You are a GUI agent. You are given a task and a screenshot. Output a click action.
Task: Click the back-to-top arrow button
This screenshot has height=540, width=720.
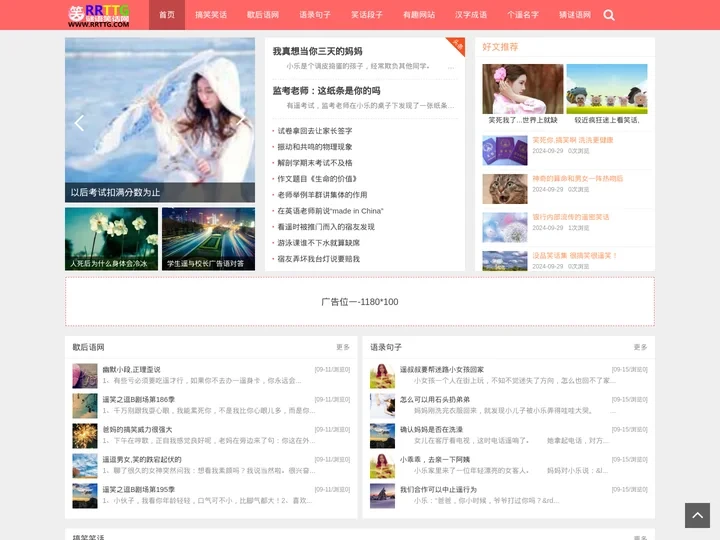pos(697,515)
